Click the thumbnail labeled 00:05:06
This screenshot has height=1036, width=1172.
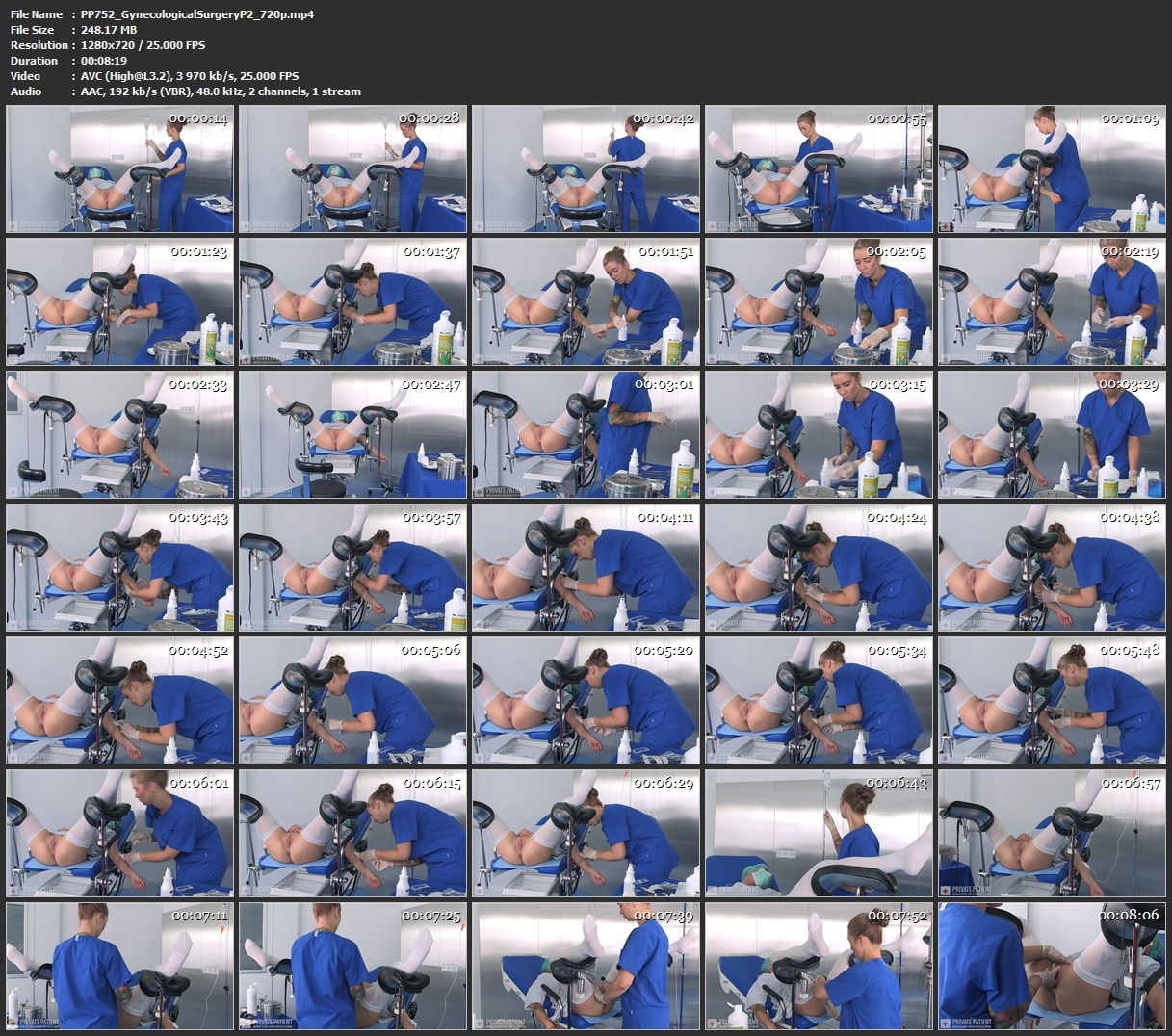(352, 700)
